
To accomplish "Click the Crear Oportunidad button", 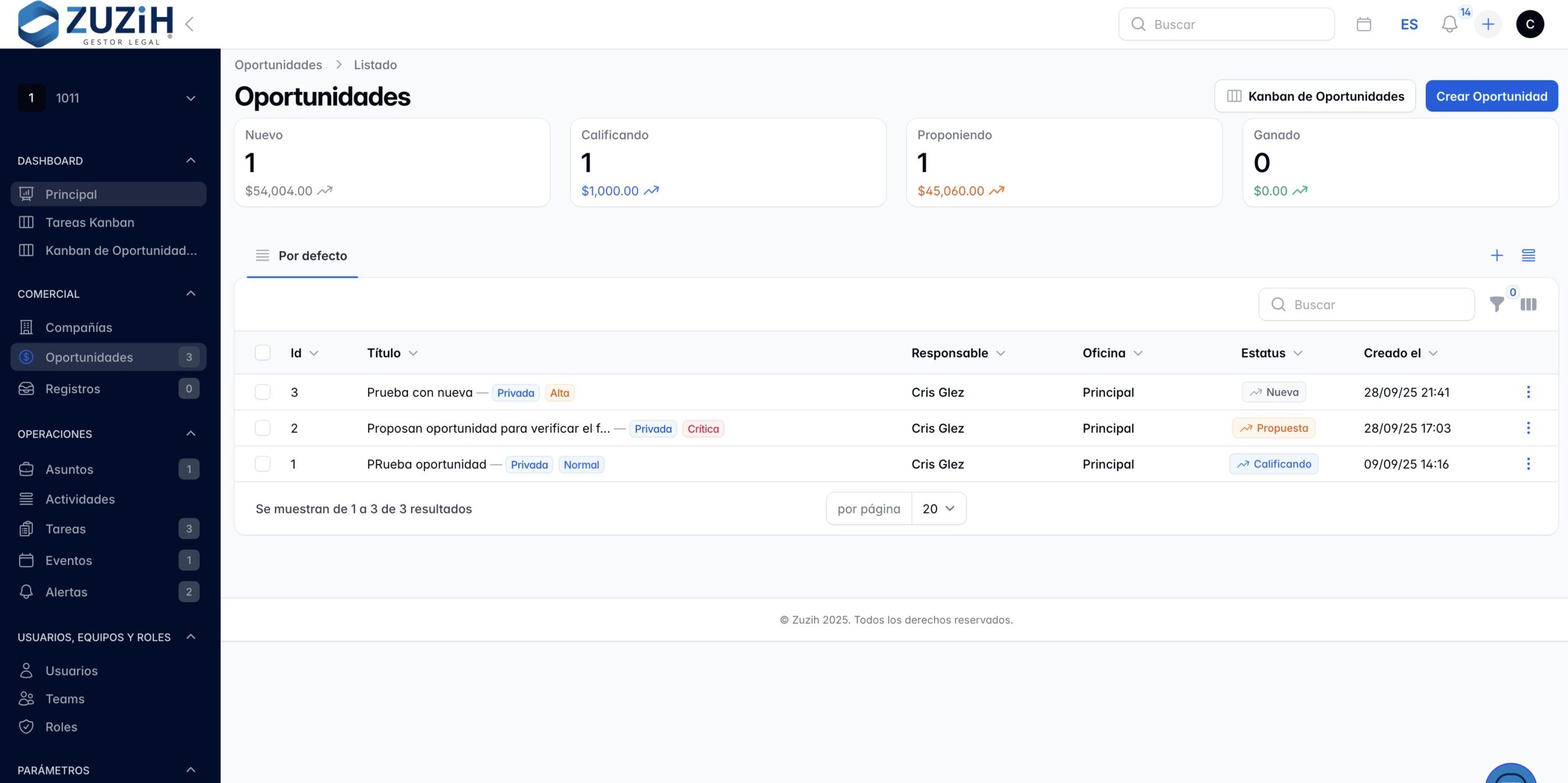I will pos(1491,96).
